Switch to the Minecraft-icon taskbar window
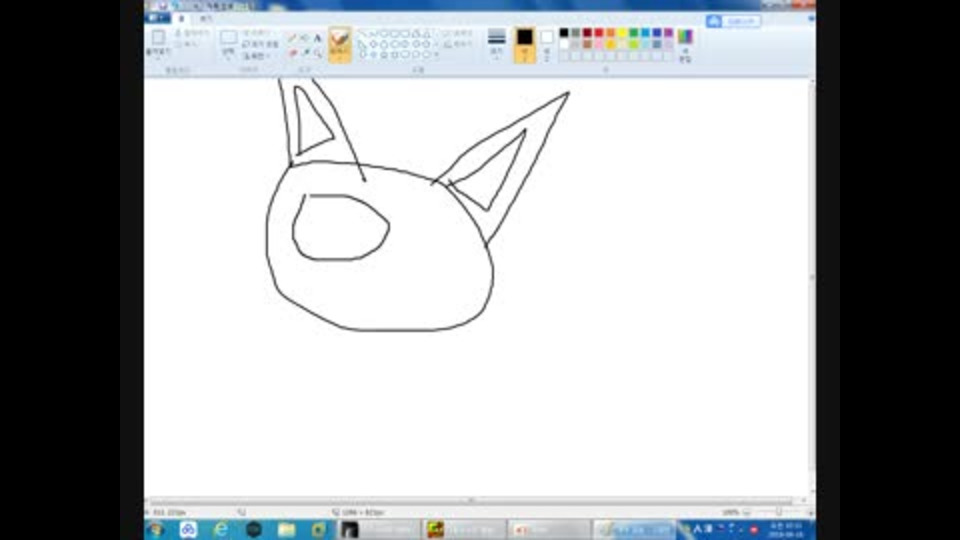The image size is (960, 540). [x=464, y=529]
